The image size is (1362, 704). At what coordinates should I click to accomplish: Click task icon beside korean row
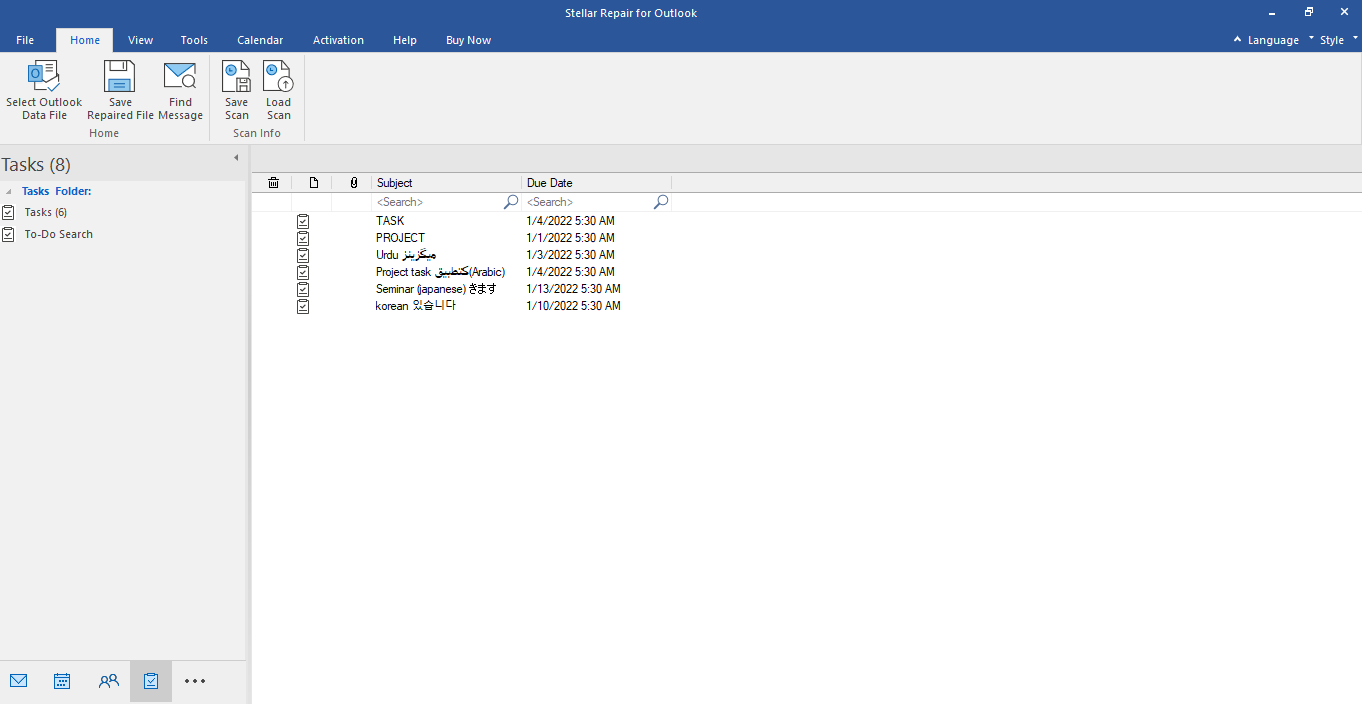(303, 306)
